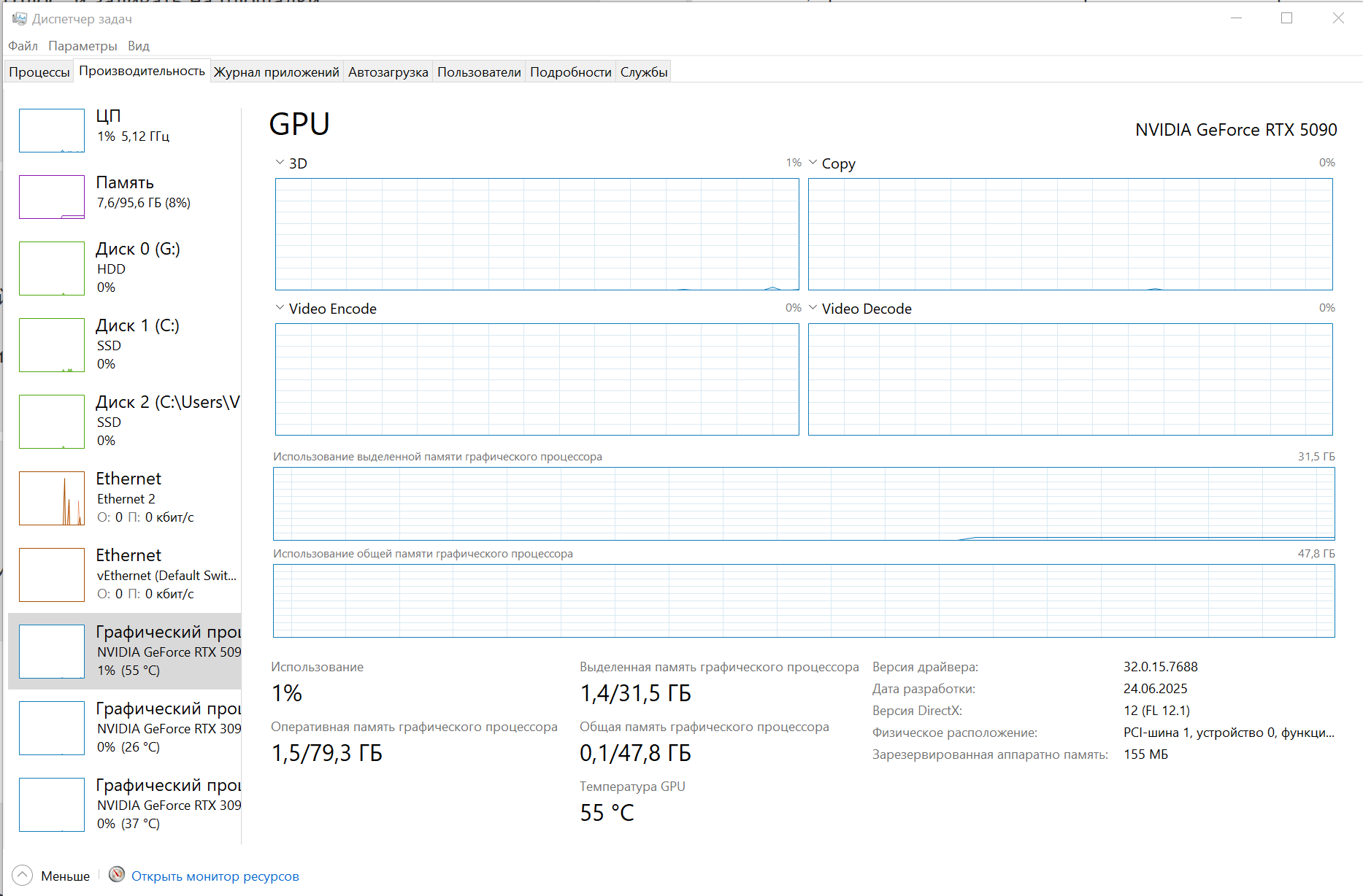The width and height of the screenshot is (1363, 896).
Task: Click the Task Manager title bar icon
Action: click(19, 18)
